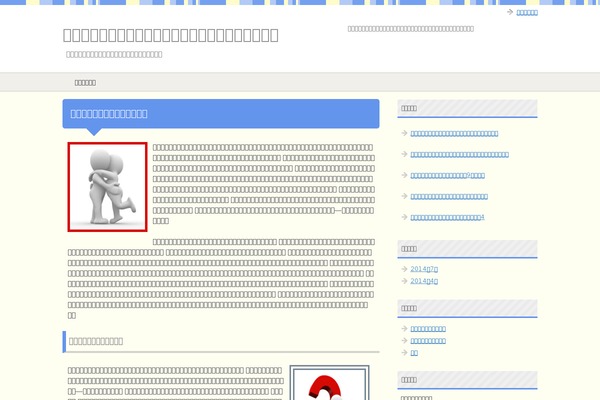Open the red question-mark magnet image
The height and width of the screenshot is (400, 600).
[x=329, y=382]
